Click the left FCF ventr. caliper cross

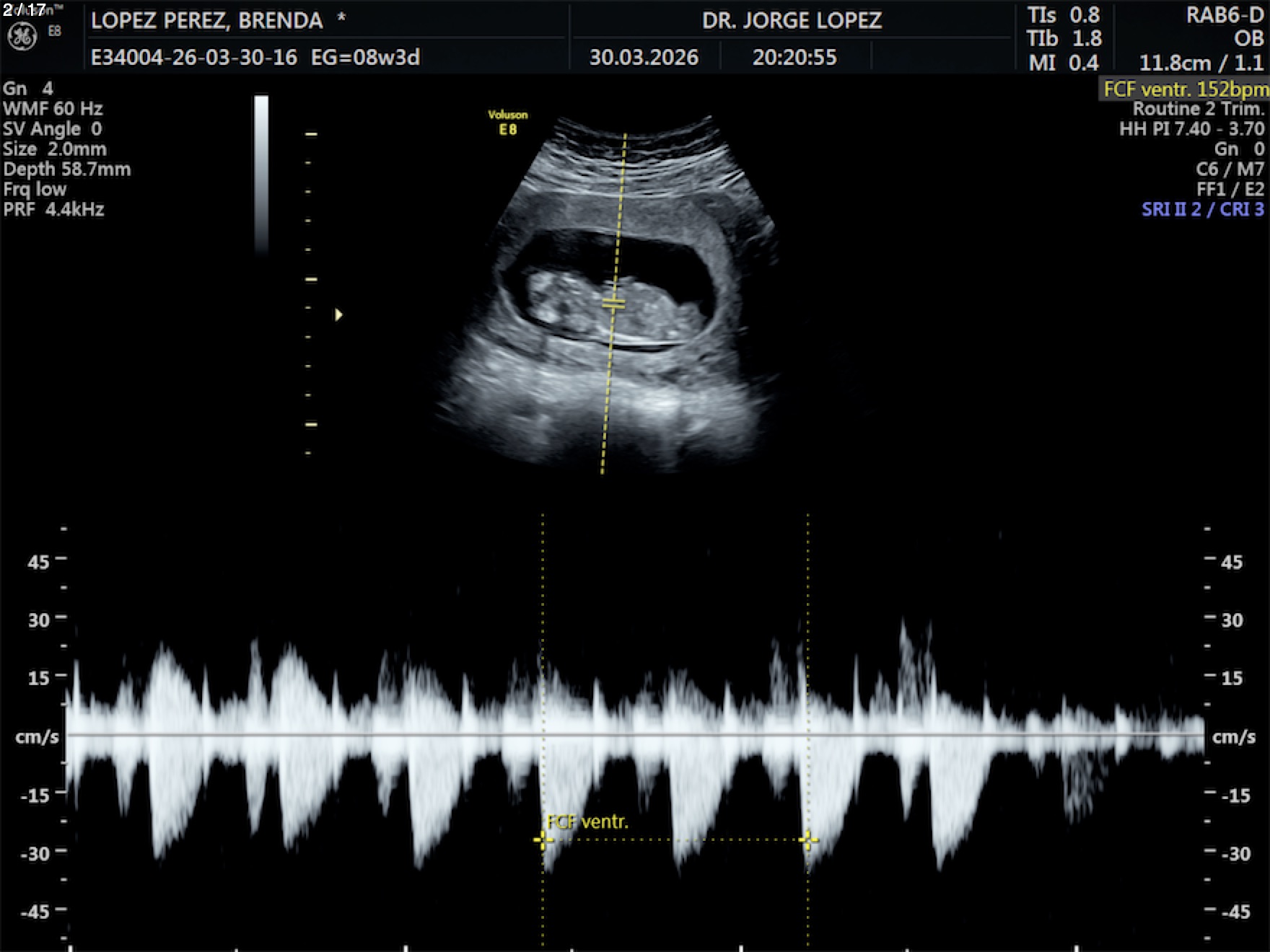point(543,839)
